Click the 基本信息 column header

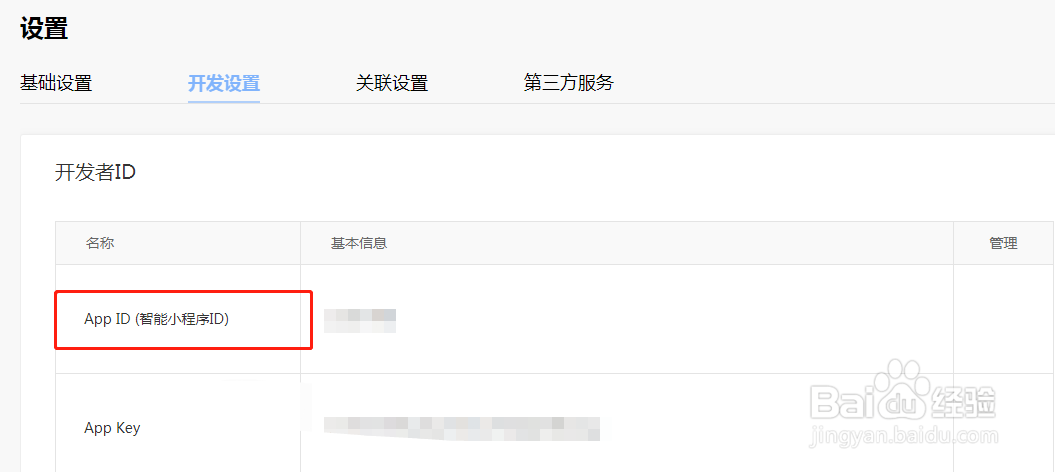[x=359, y=243]
